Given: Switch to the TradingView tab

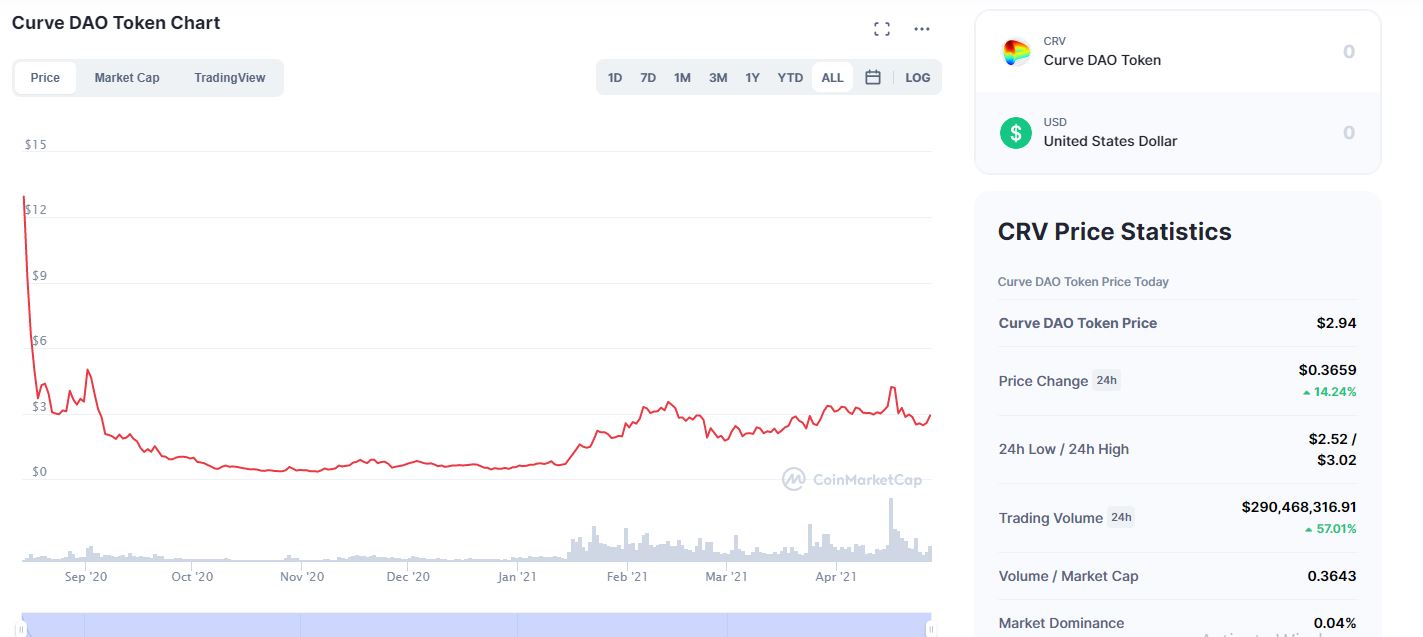Looking at the screenshot, I should (x=230, y=78).
